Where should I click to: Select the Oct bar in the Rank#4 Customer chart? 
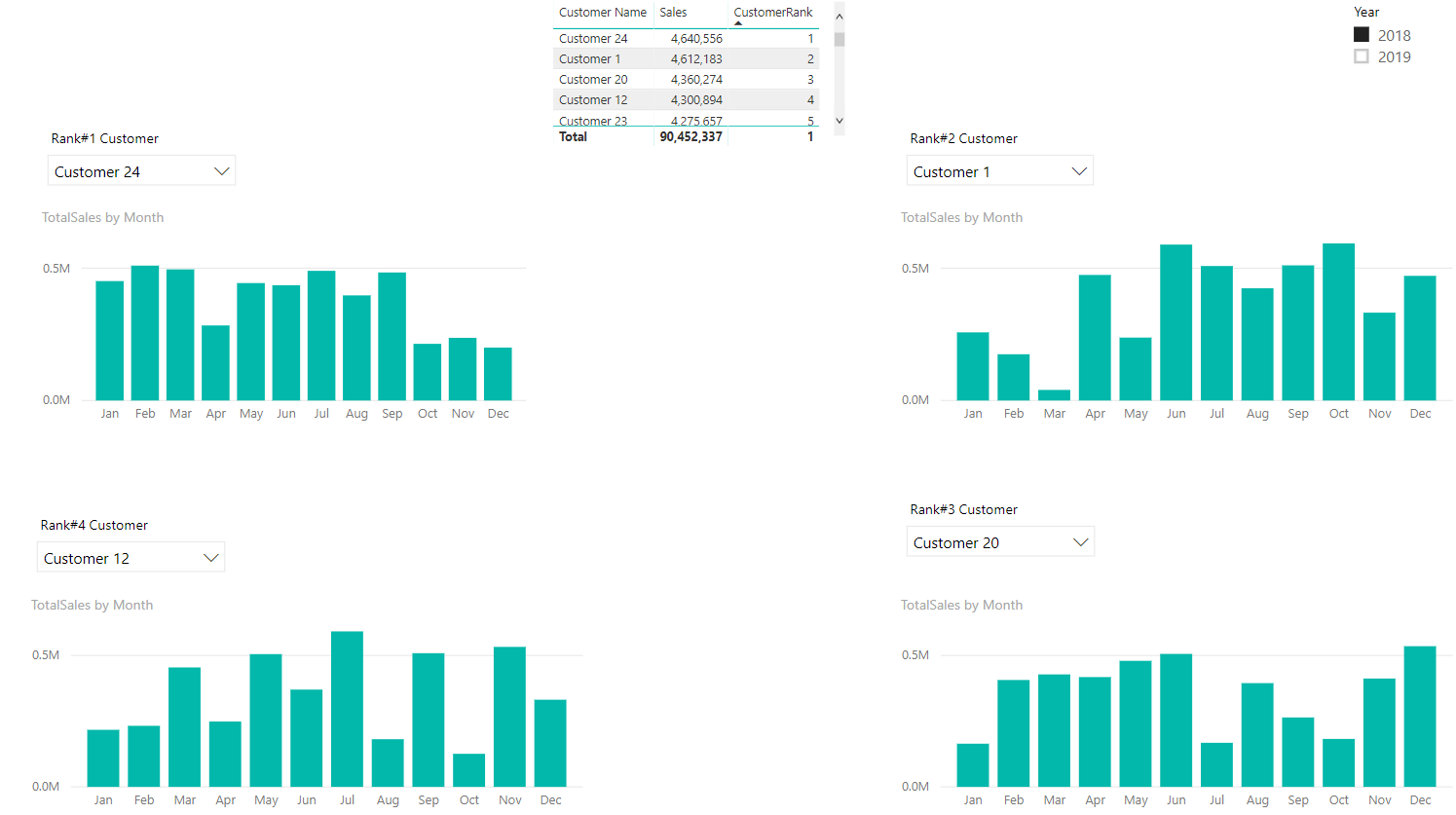469,770
